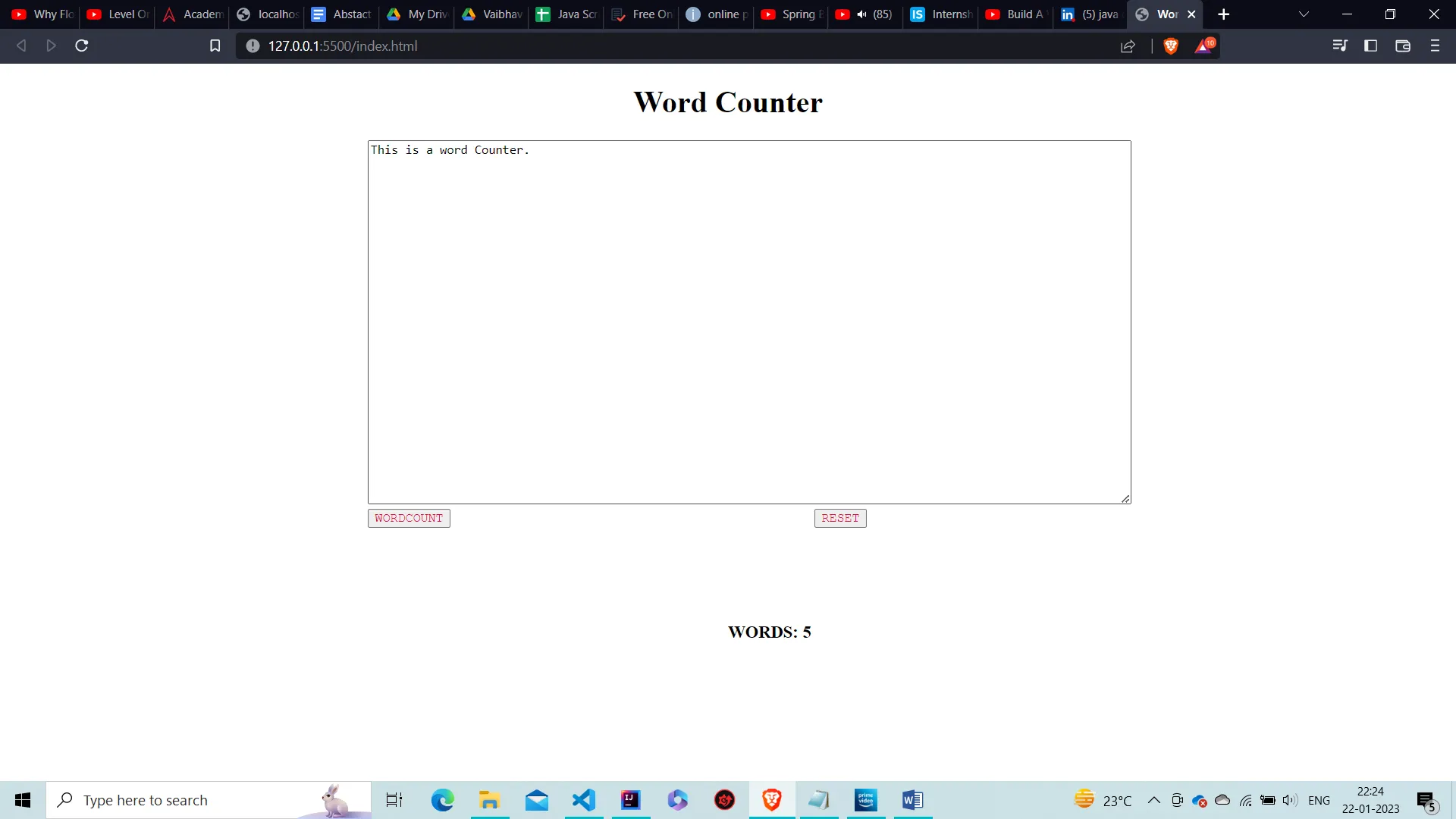The image size is (1456, 819).
Task: Click the reload page icon
Action: (80, 45)
